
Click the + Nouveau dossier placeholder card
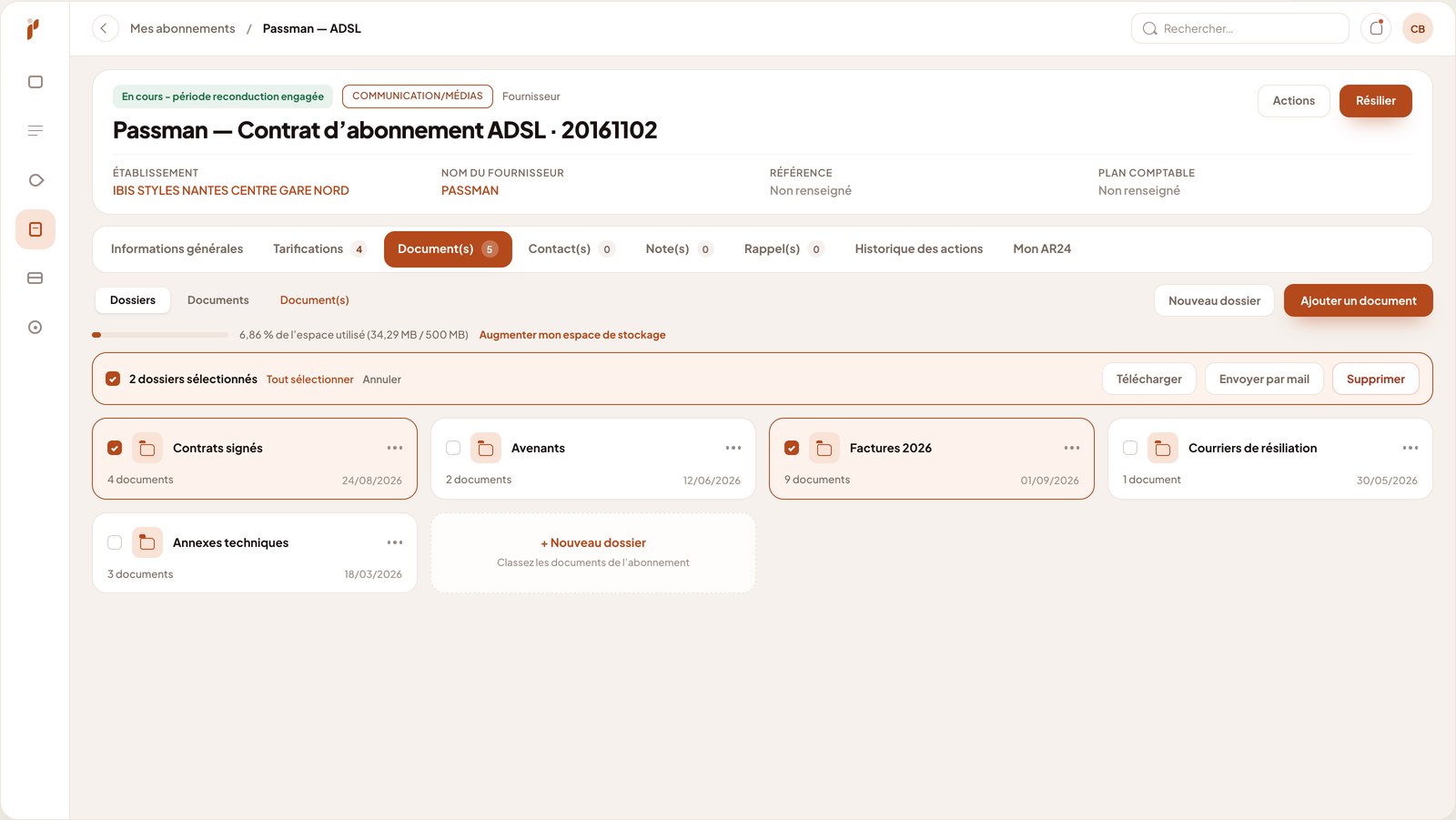point(593,552)
